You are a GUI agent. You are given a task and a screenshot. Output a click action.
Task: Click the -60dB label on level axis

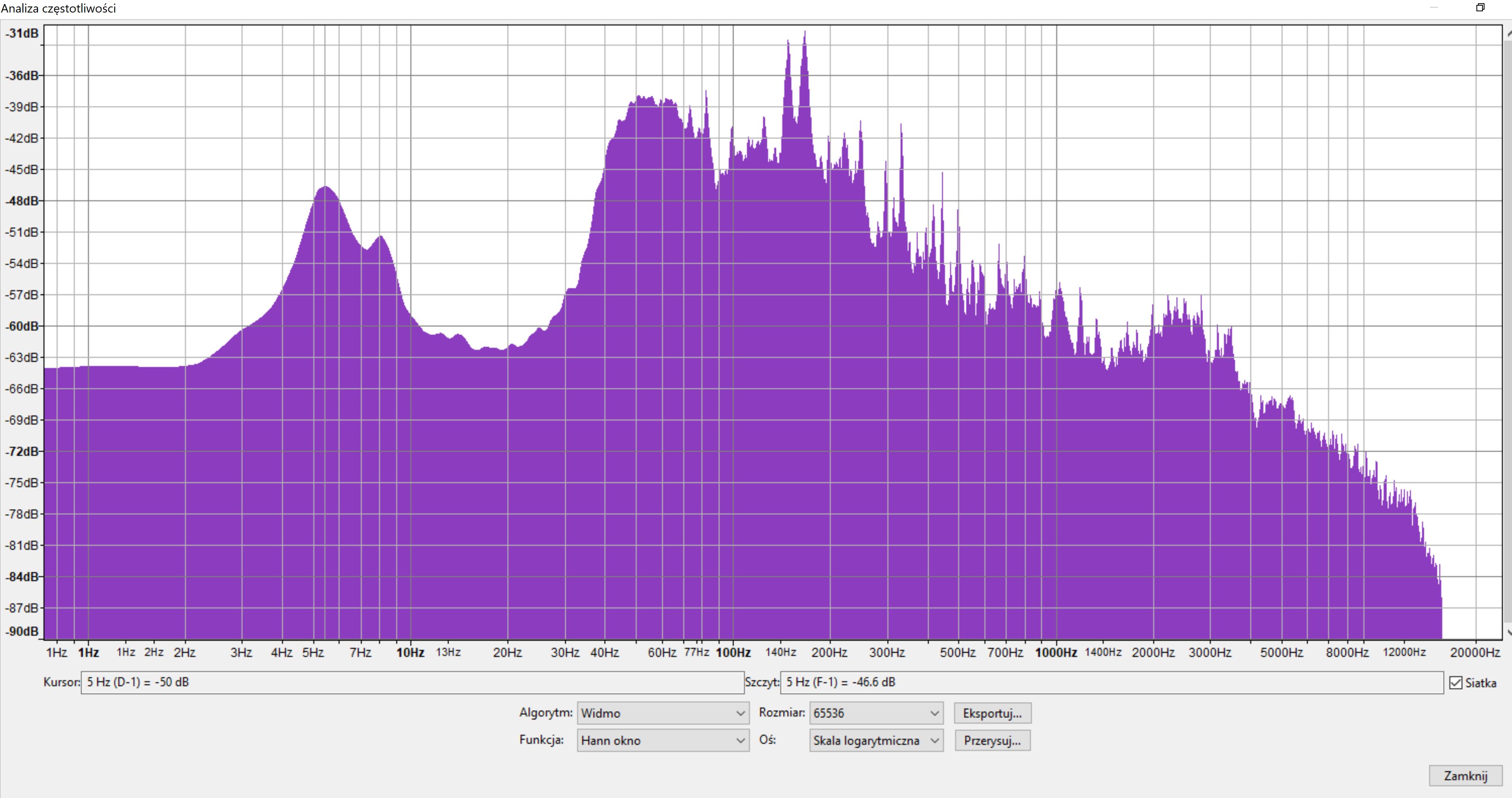click(22, 326)
